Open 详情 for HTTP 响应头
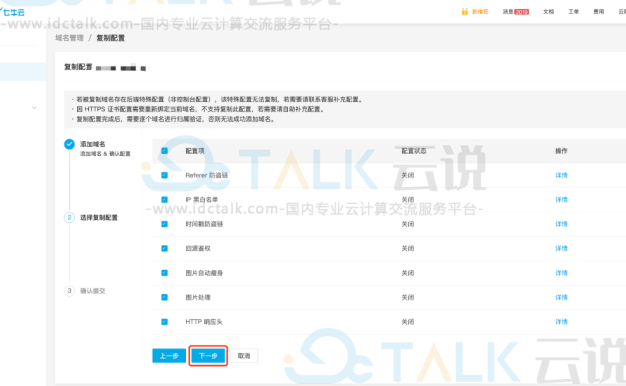Screen dimensions: 626x386 point(561,322)
